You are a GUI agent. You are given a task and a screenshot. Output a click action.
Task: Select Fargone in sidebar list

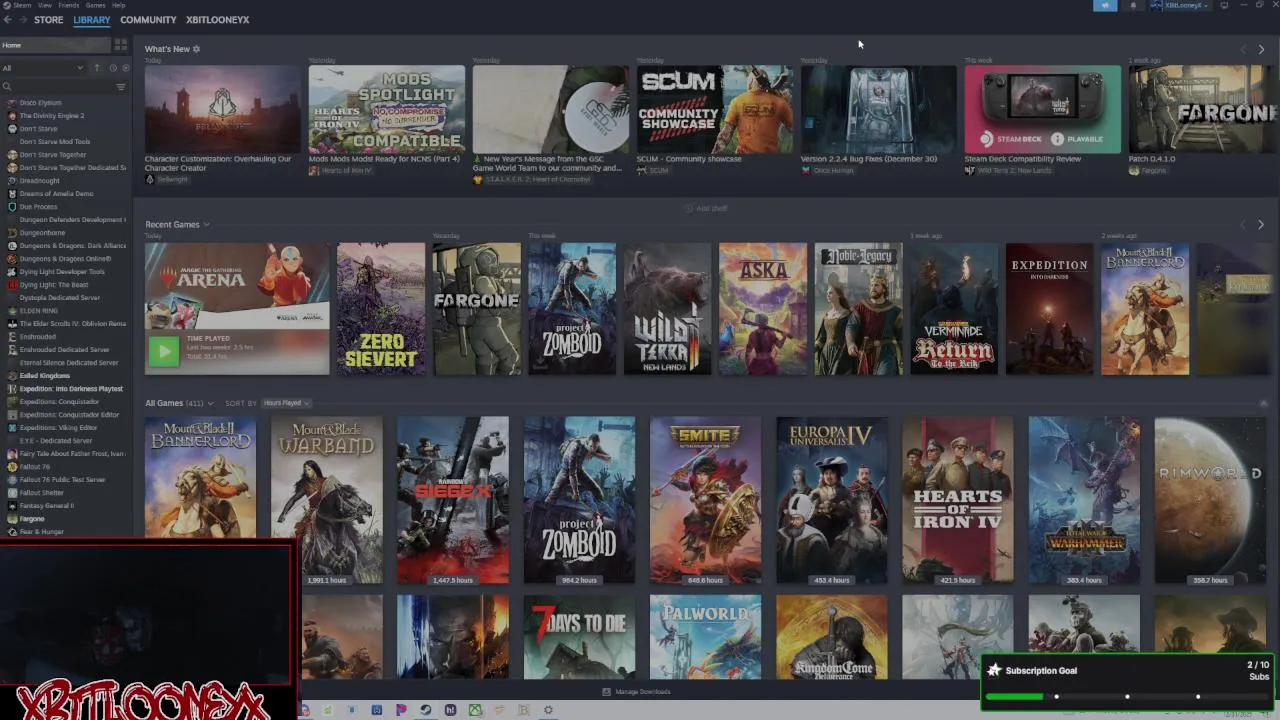[32, 519]
